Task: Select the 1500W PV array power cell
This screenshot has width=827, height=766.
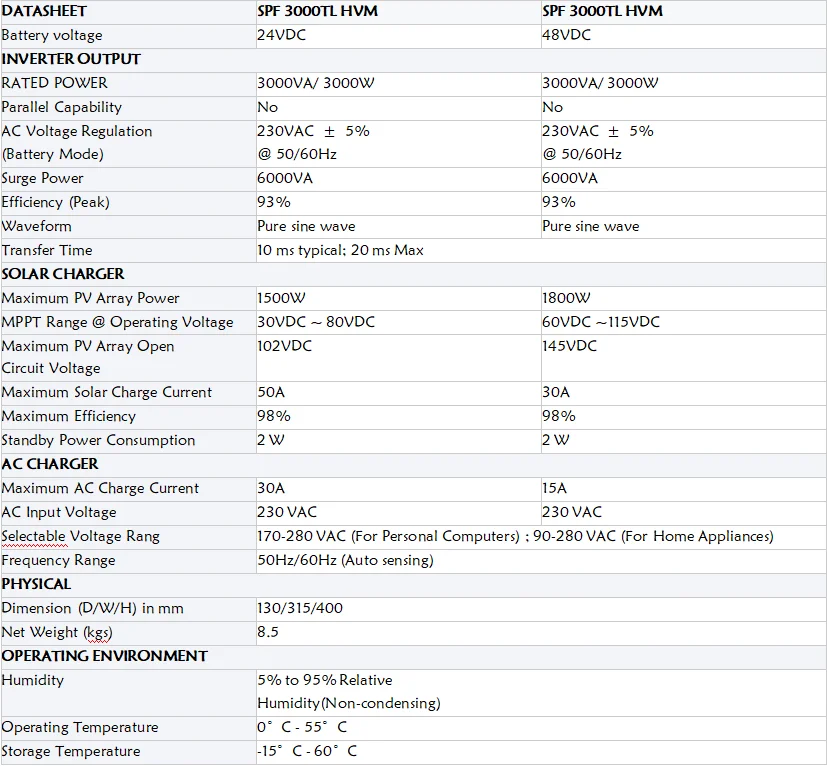Action: [399, 299]
